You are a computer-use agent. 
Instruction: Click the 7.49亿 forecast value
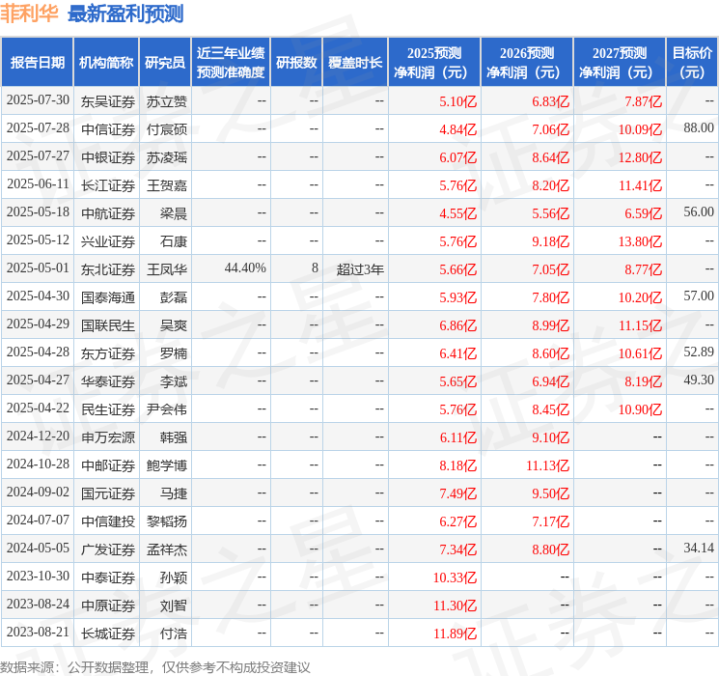(458, 493)
